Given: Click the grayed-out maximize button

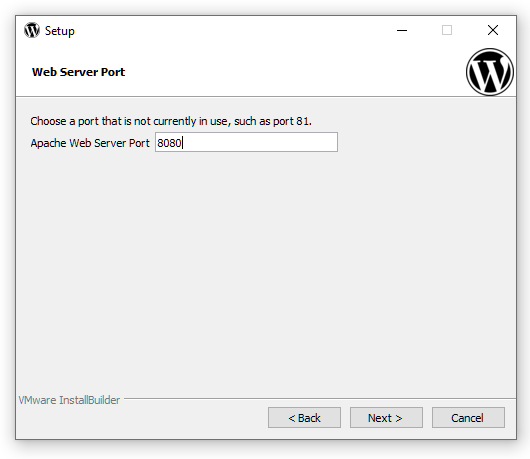Looking at the screenshot, I should 447,30.
